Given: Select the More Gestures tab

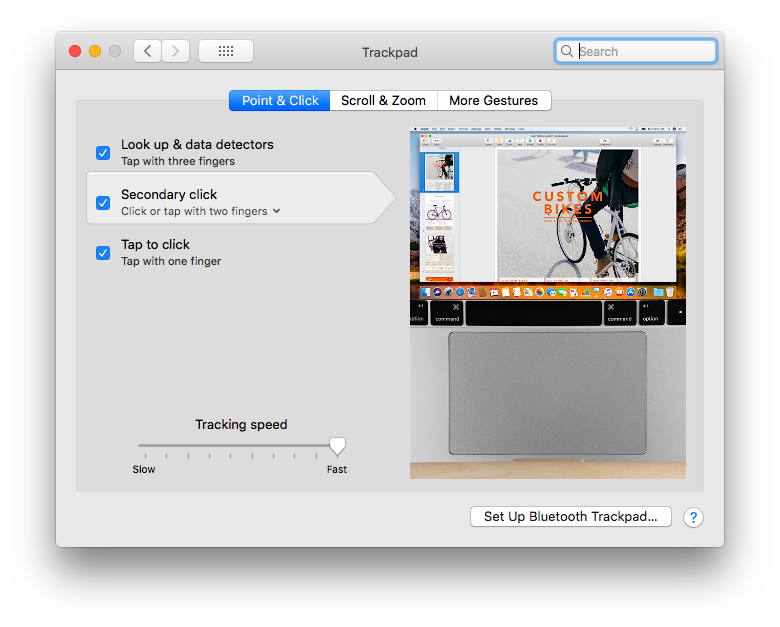Looking at the screenshot, I should [493, 101].
